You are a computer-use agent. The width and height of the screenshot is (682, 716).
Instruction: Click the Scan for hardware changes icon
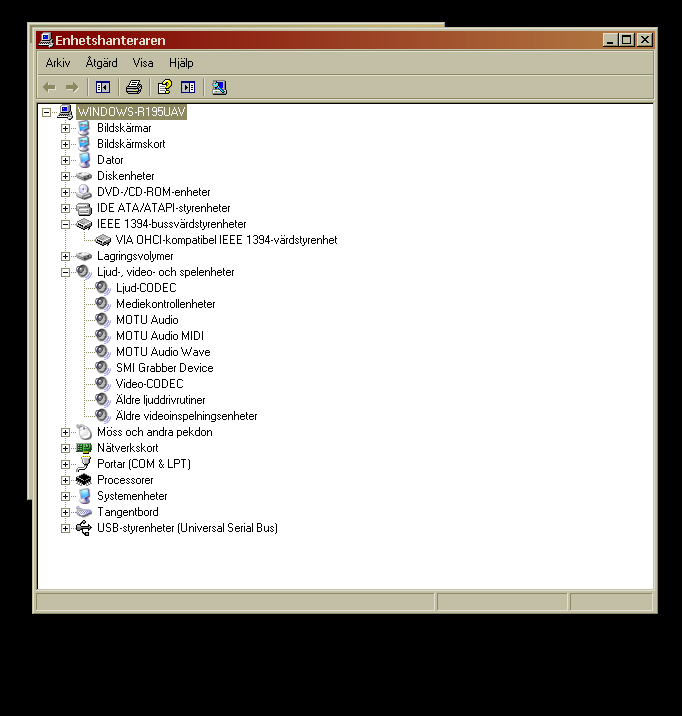pyautogui.click(x=219, y=87)
